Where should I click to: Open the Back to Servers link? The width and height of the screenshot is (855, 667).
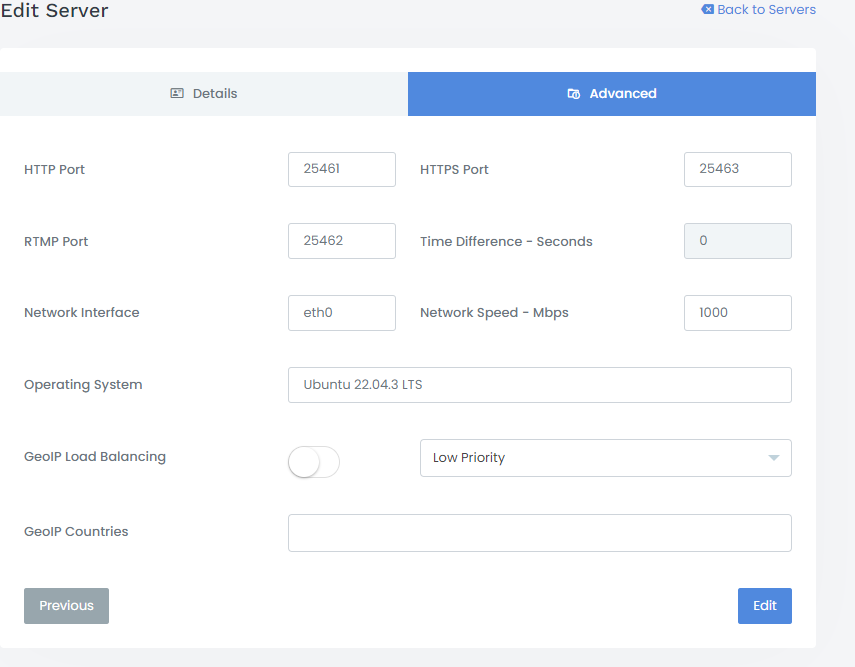pos(758,9)
